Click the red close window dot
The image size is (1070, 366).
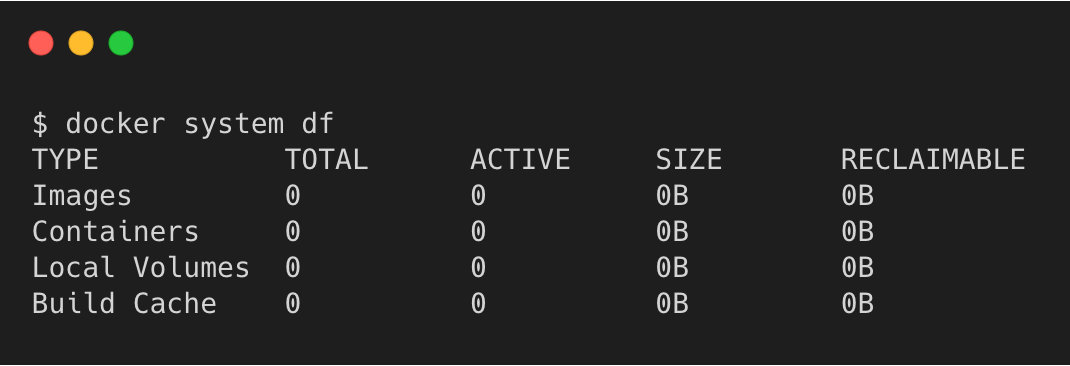41,43
